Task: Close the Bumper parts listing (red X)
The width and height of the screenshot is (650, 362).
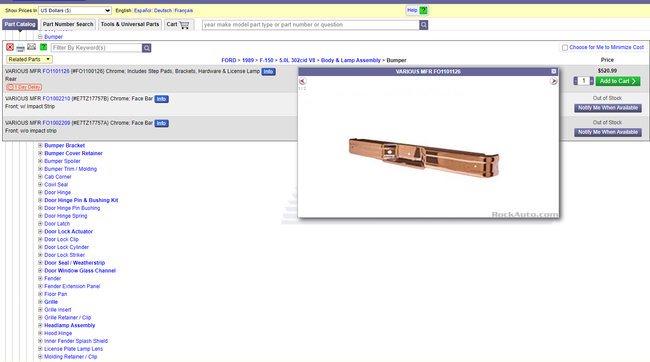Action: (10, 47)
